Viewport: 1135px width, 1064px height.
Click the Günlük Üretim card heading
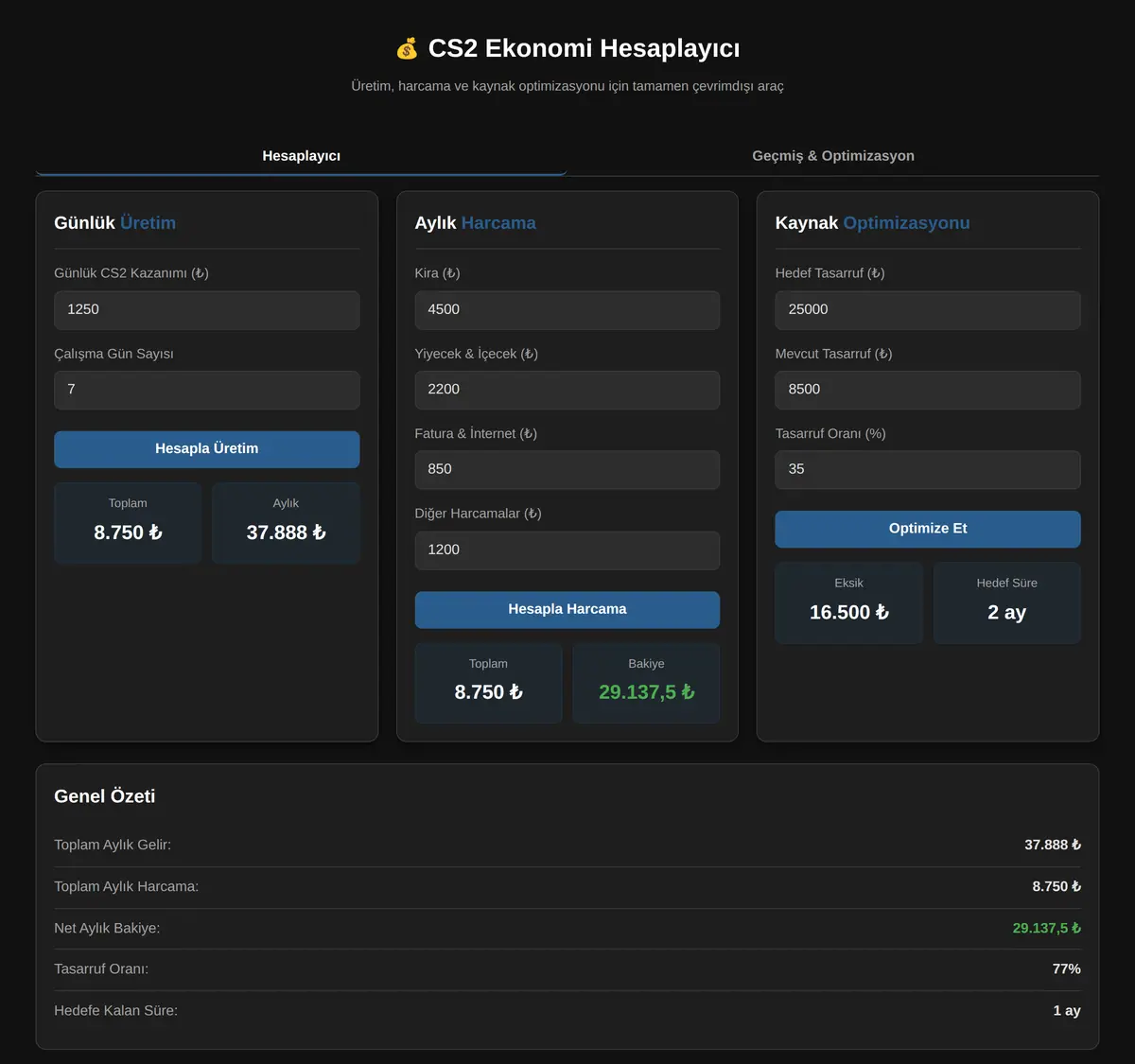tap(115, 223)
